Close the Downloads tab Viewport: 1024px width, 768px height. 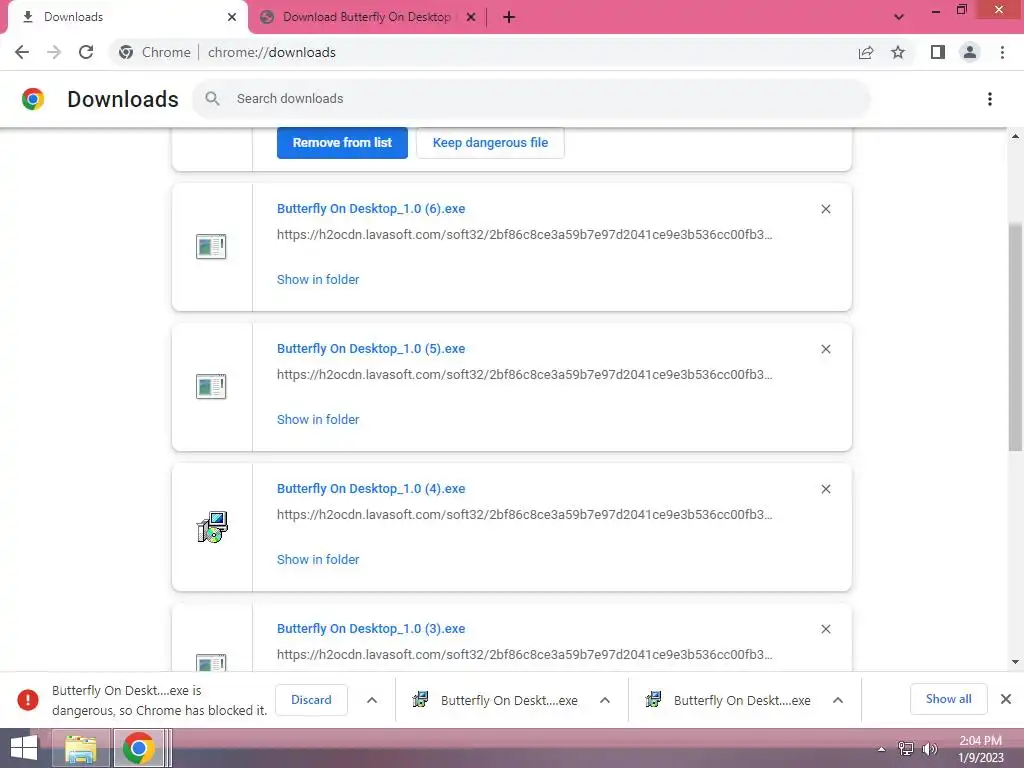pyautogui.click(x=232, y=17)
